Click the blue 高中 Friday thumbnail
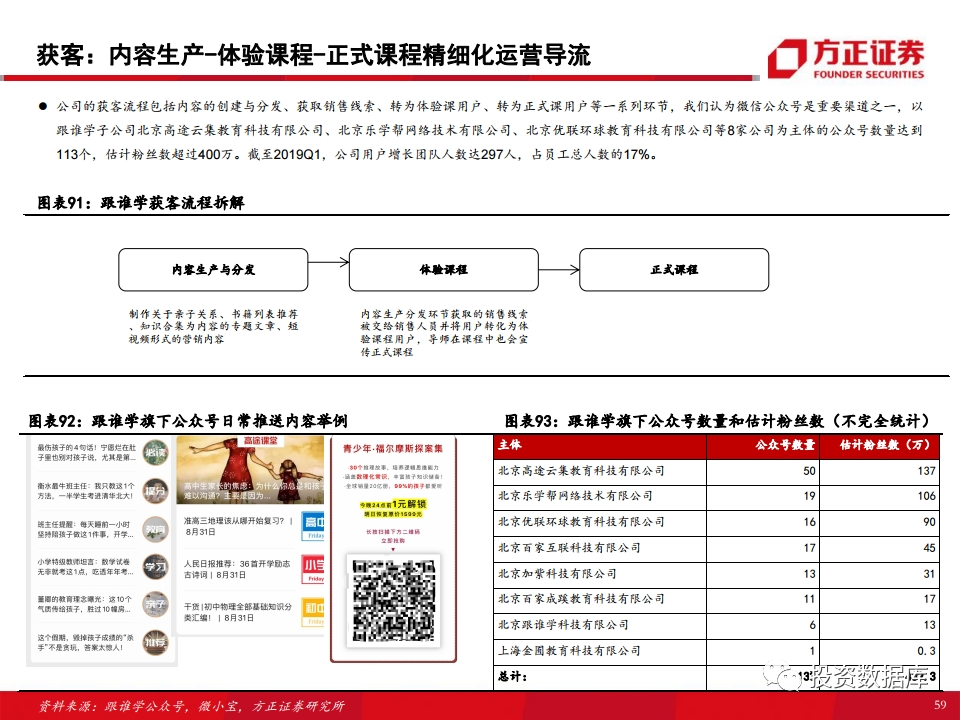The width and height of the screenshot is (960, 720). coord(313,527)
